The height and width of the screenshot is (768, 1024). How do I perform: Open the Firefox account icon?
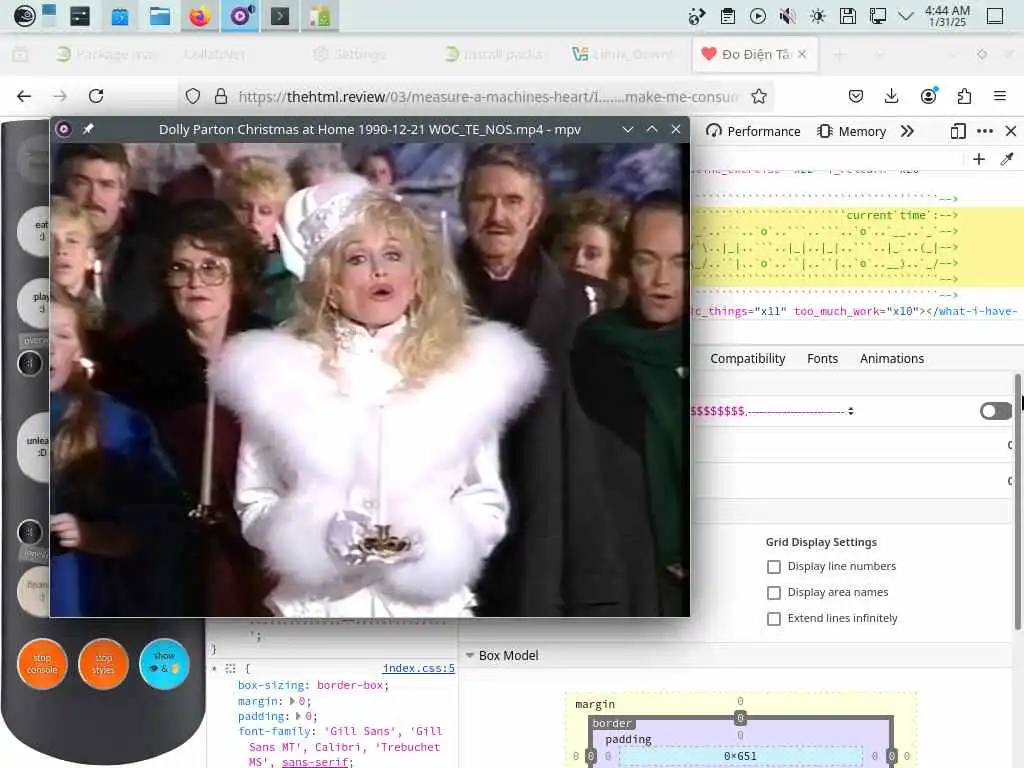point(928,96)
